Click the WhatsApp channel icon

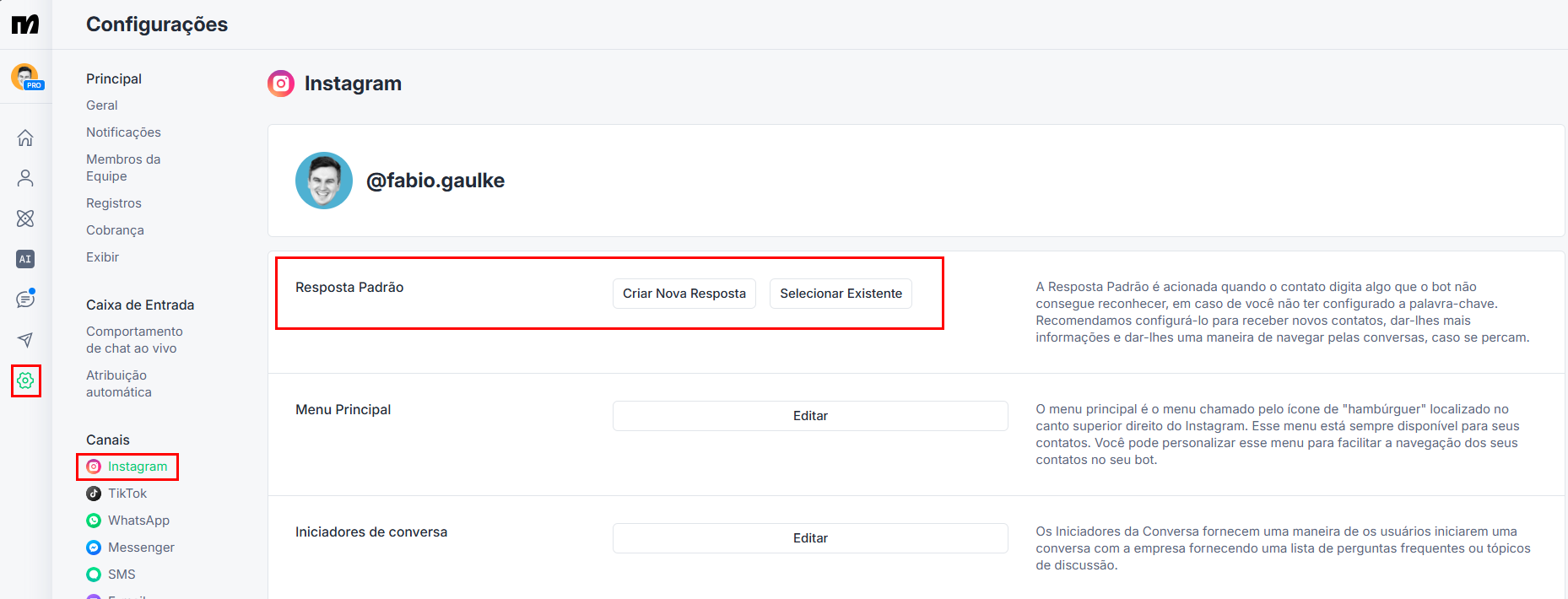pyautogui.click(x=94, y=521)
